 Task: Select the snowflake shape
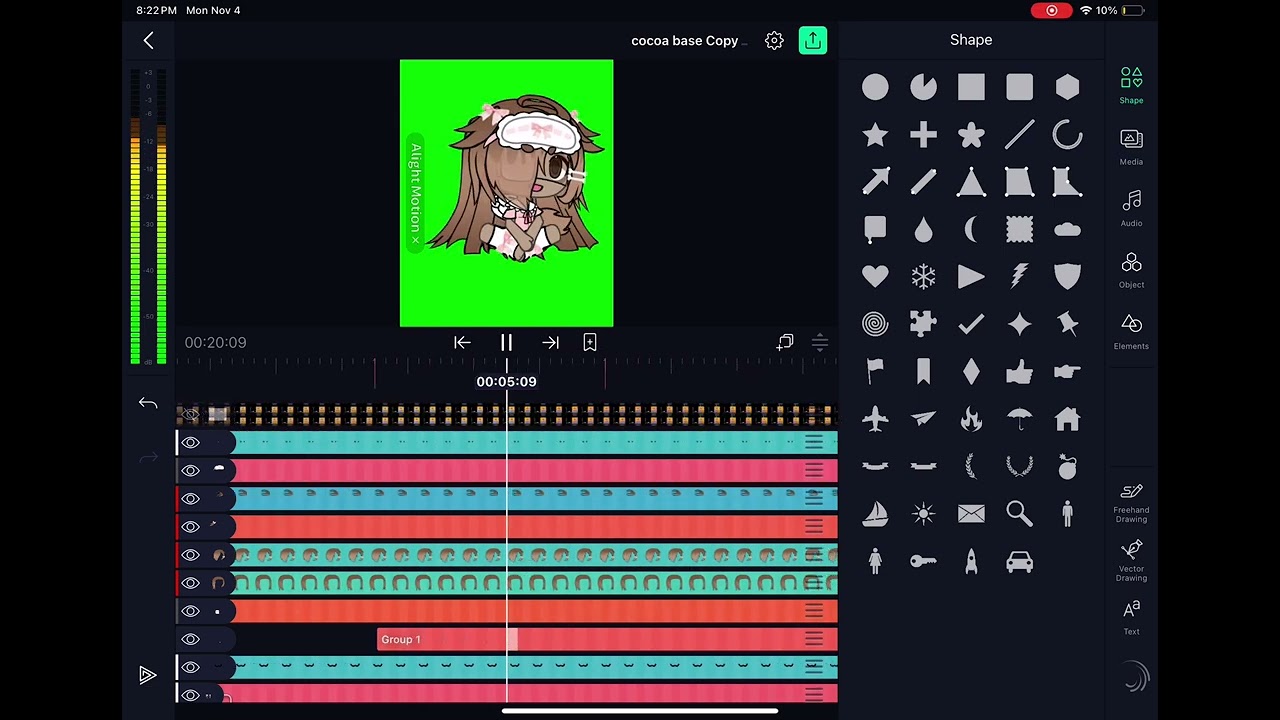(923, 277)
